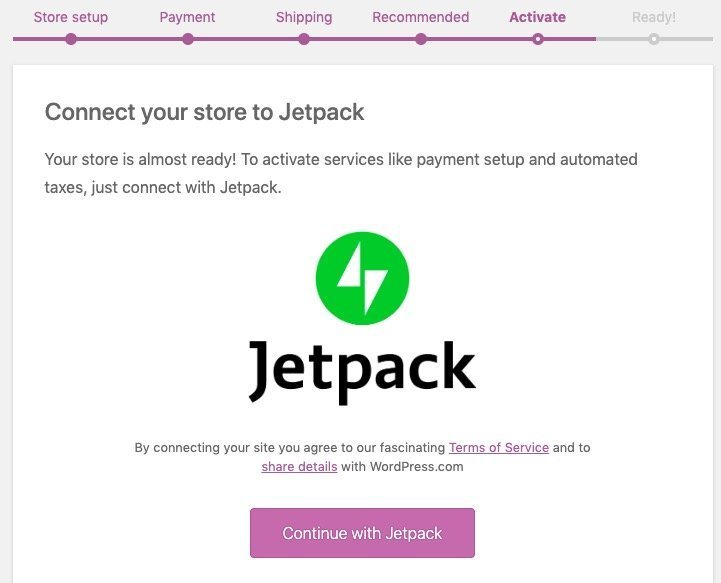Go to the Store setup step
The image size is (721, 583).
[70, 17]
